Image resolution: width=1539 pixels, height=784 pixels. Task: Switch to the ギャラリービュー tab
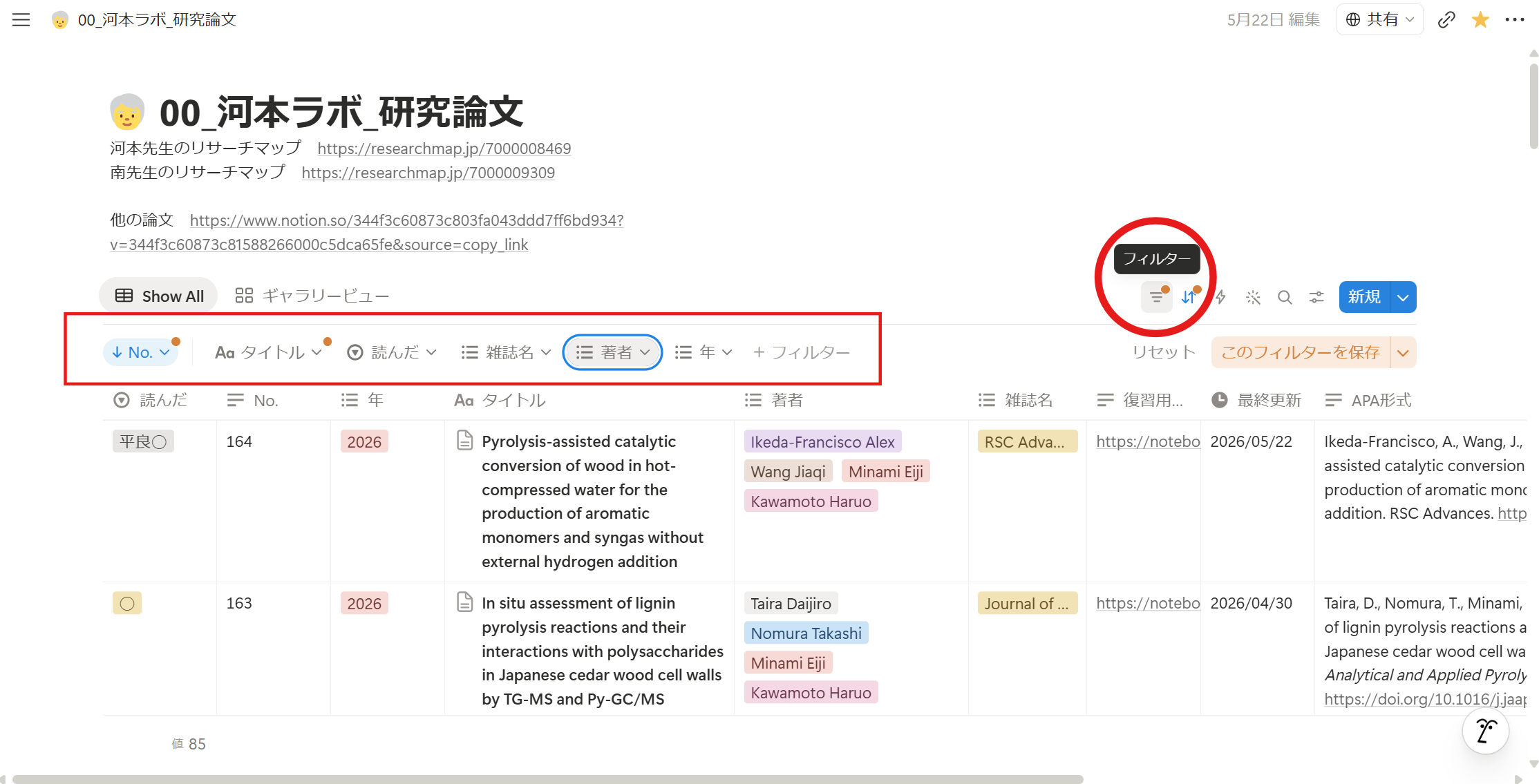[312, 296]
